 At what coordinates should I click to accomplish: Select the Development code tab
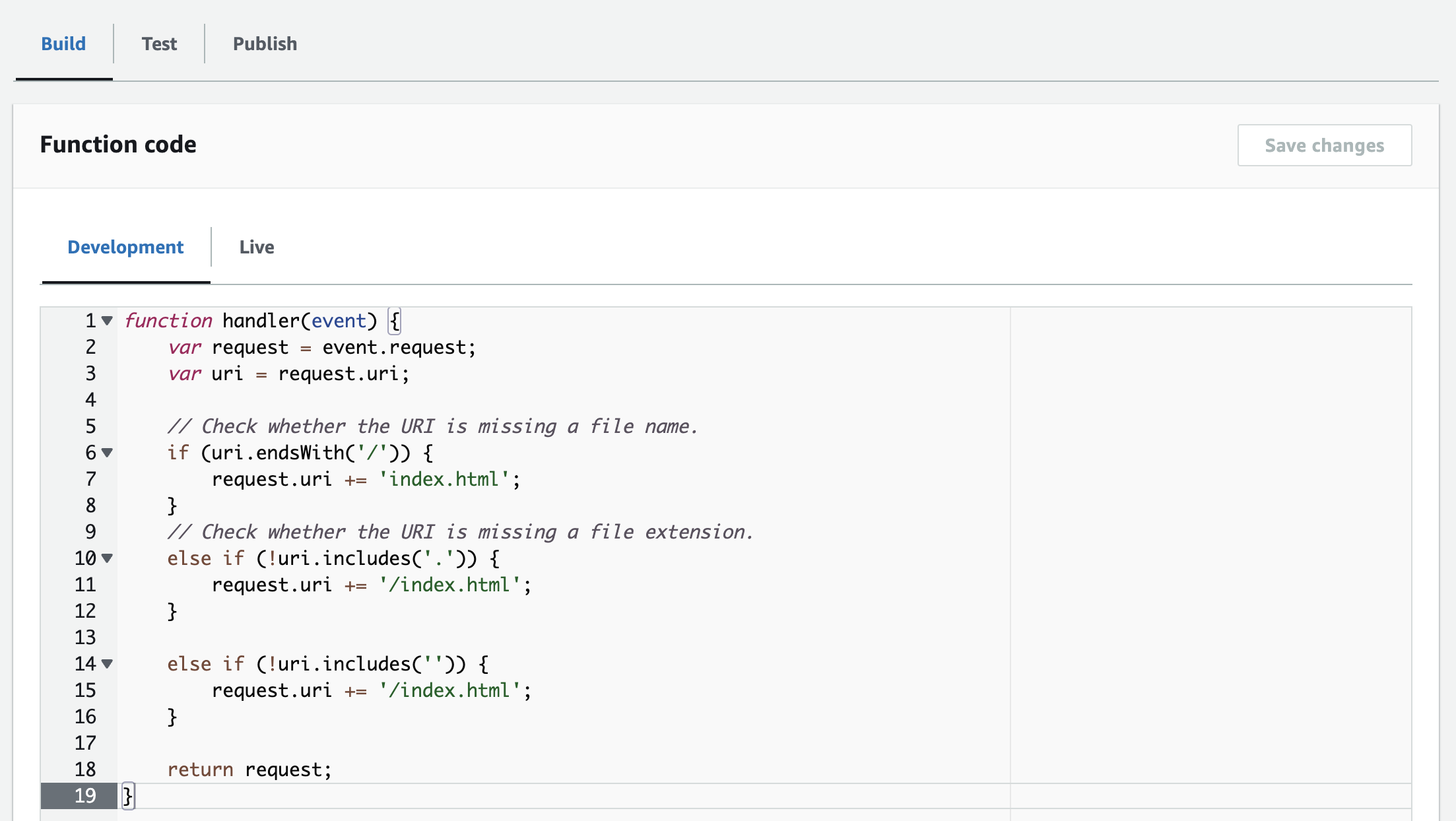(124, 246)
